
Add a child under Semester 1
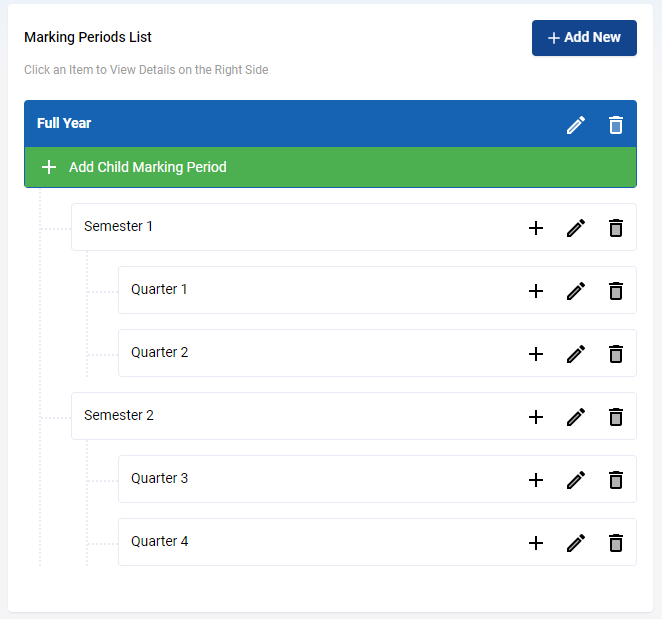536,228
